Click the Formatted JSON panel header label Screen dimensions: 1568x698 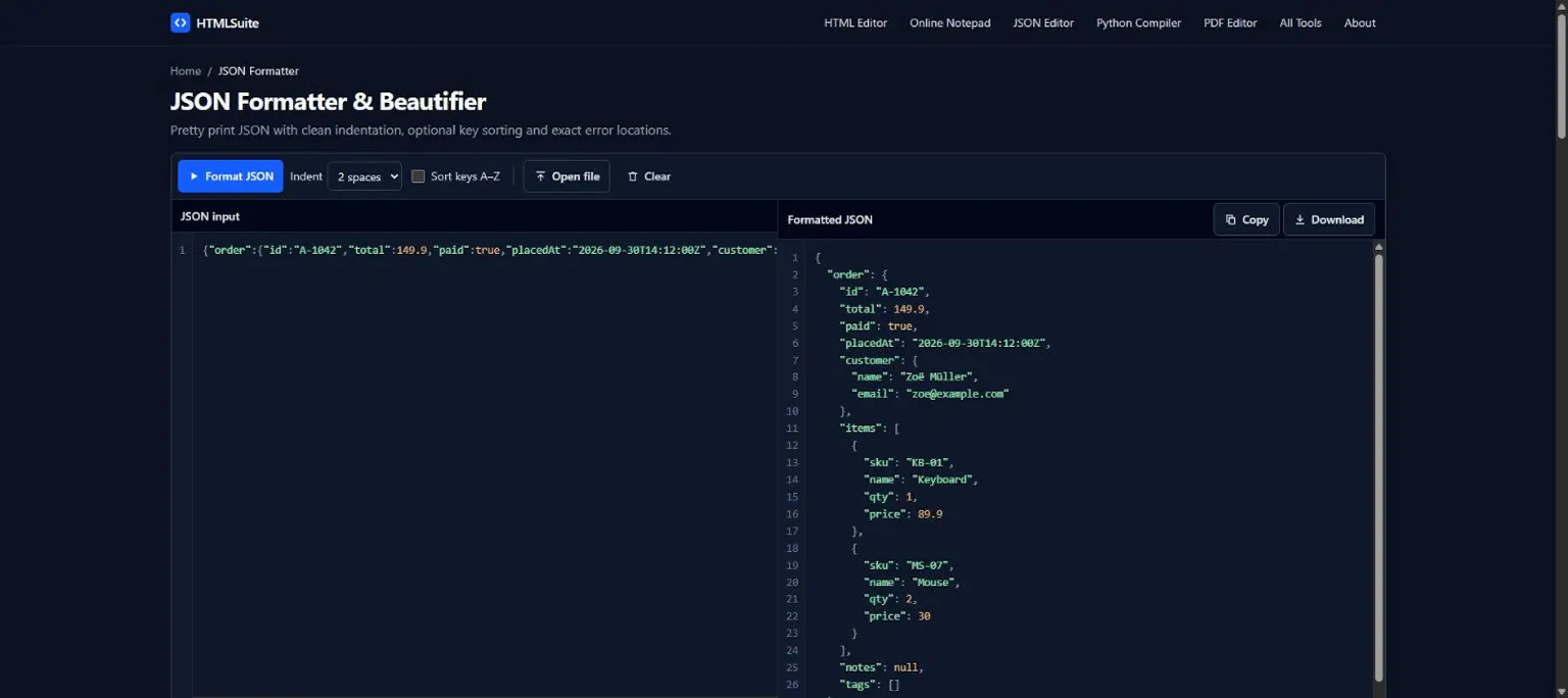point(830,220)
